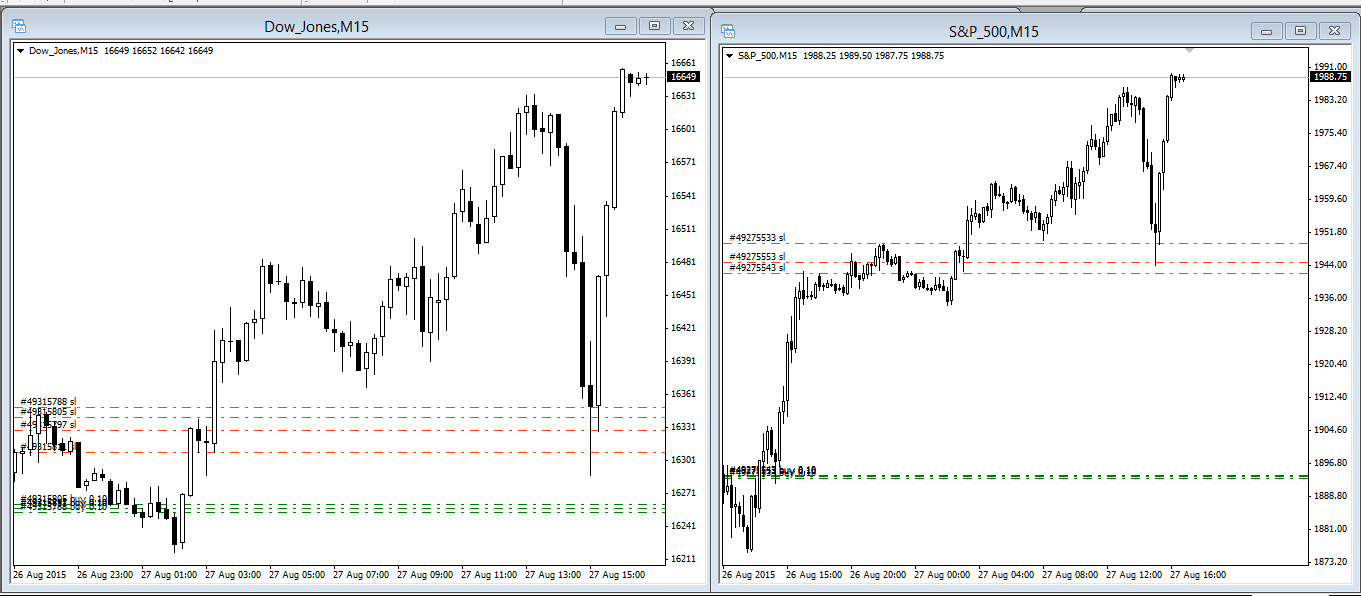Click price 16511 on Dow Jones price scale
Image resolution: width=1361 pixels, height=596 pixels.
coord(684,228)
